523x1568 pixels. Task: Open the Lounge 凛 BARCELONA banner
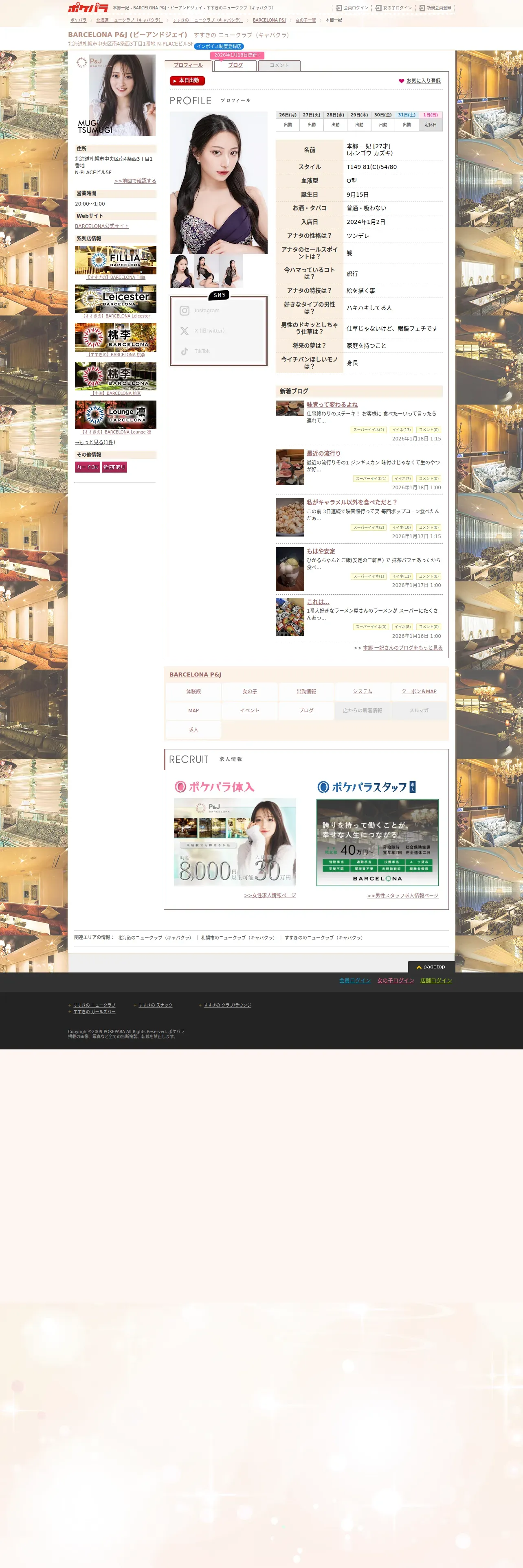[x=115, y=414]
